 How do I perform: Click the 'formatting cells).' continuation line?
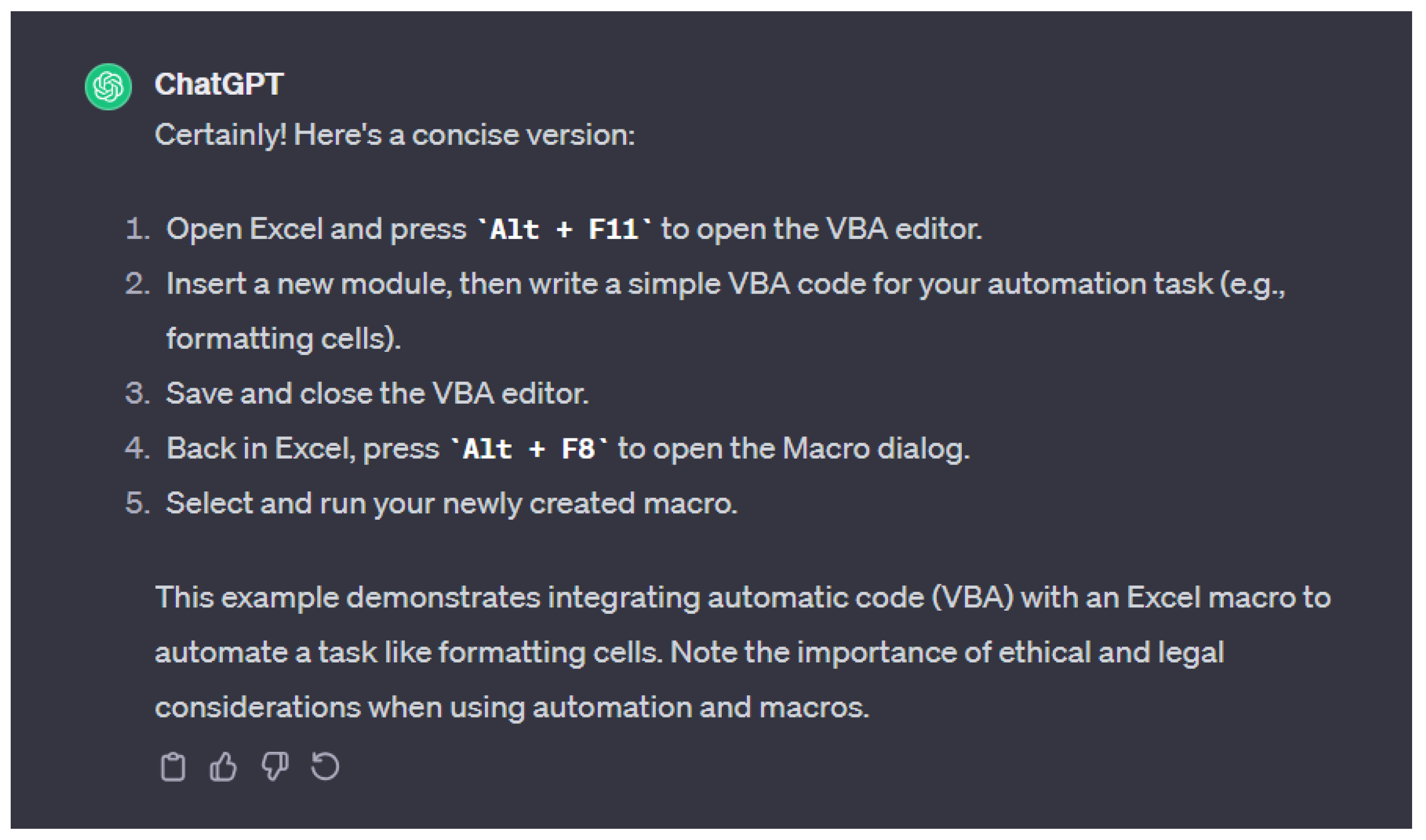tap(283, 340)
